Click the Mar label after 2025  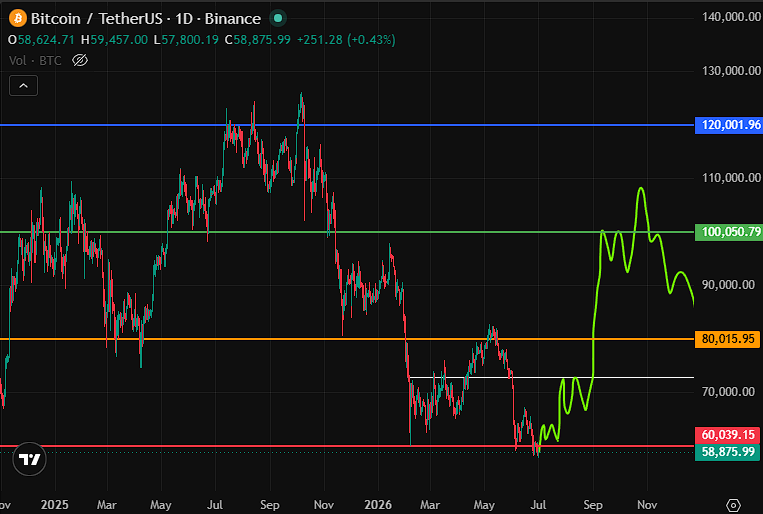[x=107, y=505]
